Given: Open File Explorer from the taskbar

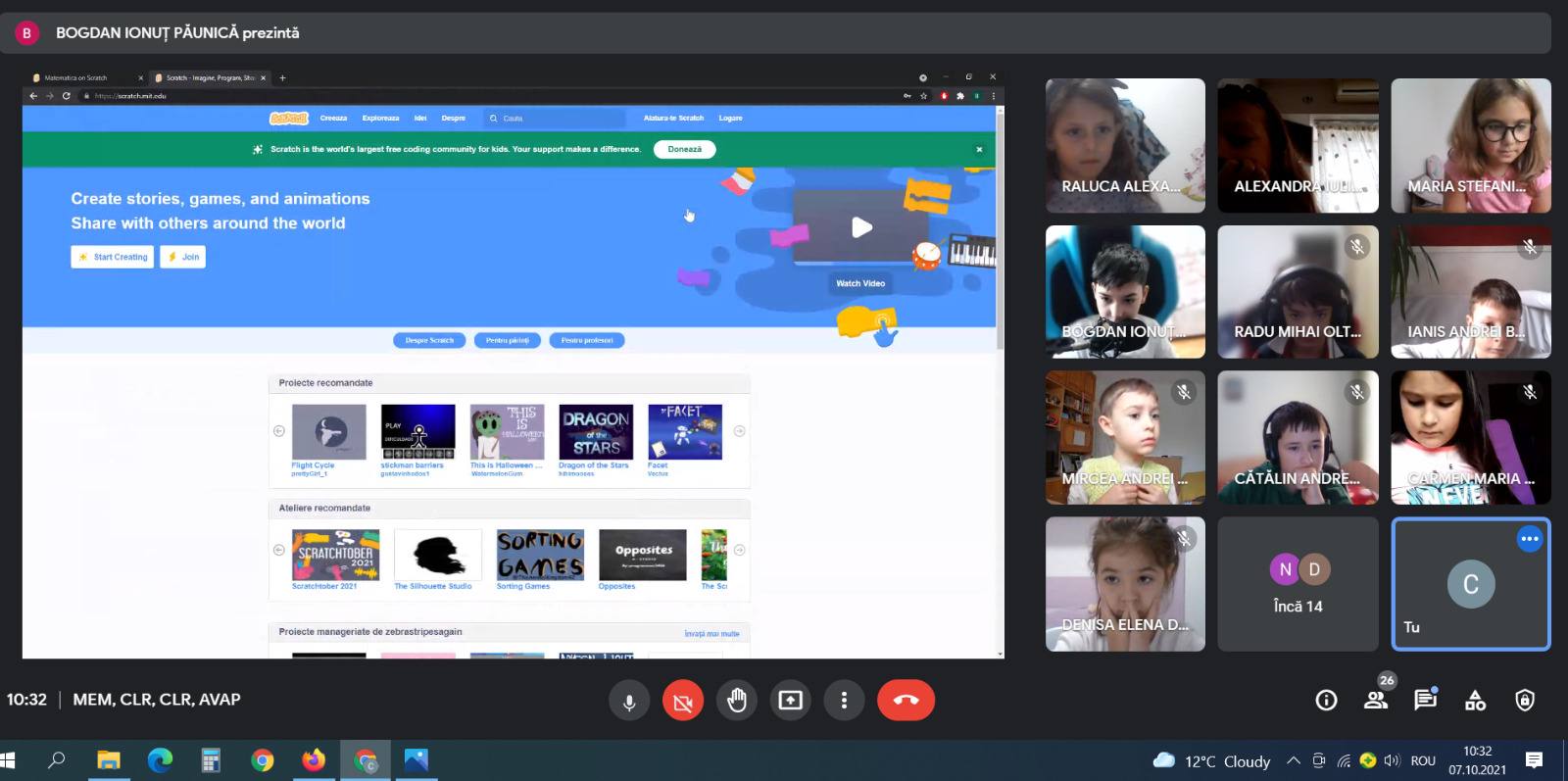Looking at the screenshot, I should [x=108, y=760].
